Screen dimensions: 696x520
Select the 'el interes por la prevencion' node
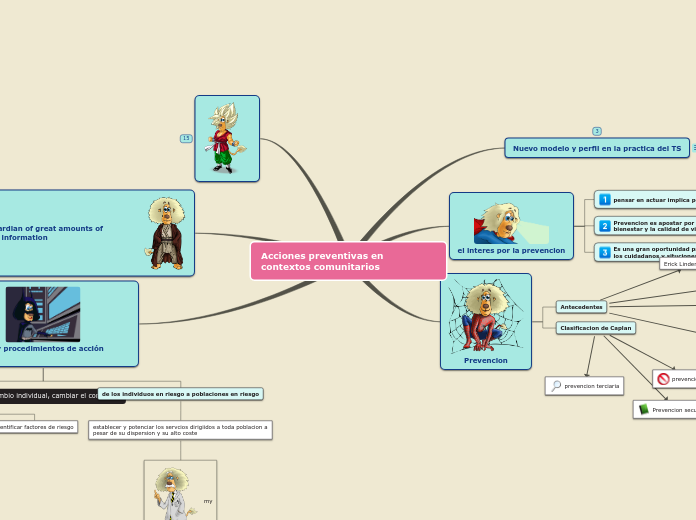coord(511,226)
